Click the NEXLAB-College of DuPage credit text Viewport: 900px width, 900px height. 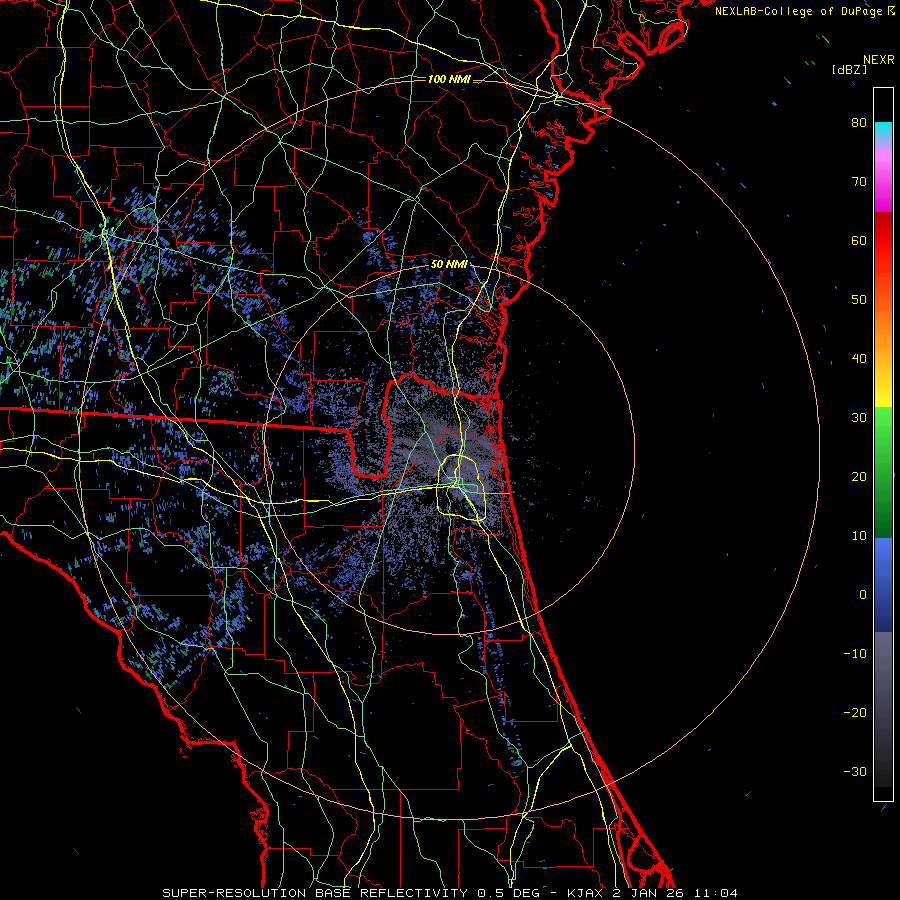point(798,11)
